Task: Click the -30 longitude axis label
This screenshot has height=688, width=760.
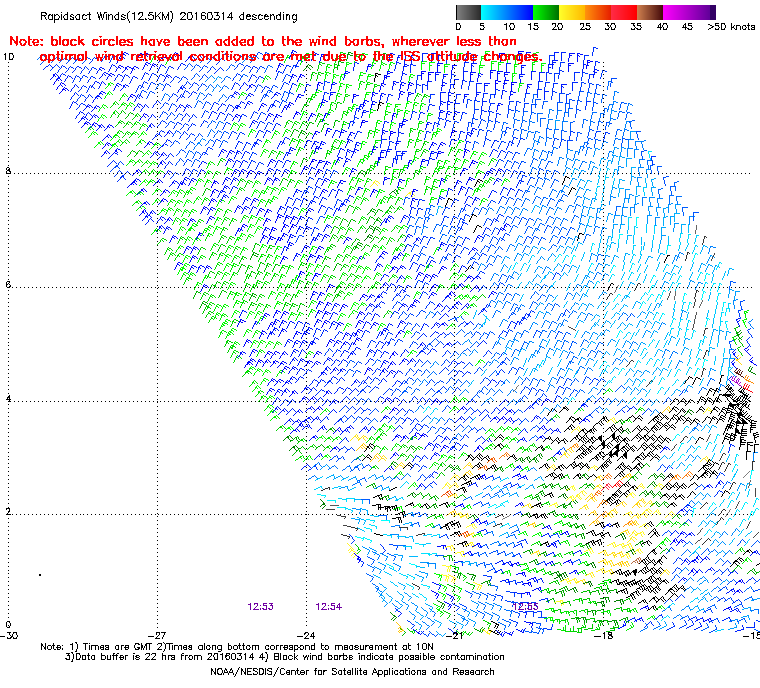Action: [x=9, y=635]
